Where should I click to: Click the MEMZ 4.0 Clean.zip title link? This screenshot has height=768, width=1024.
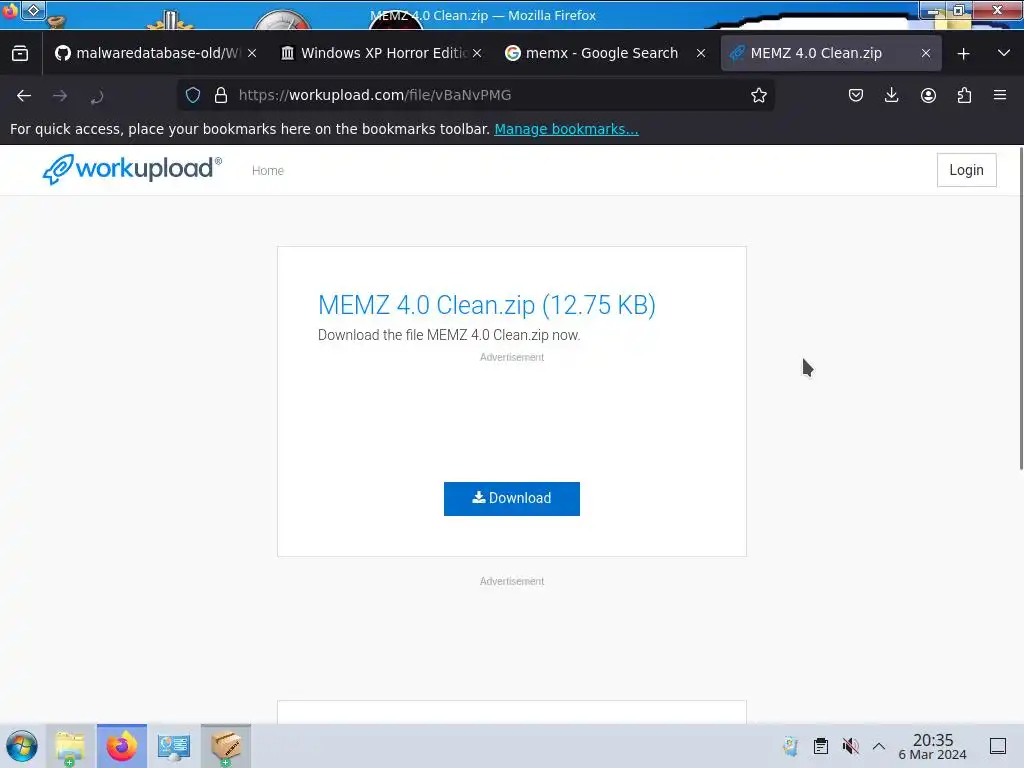(487, 305)
